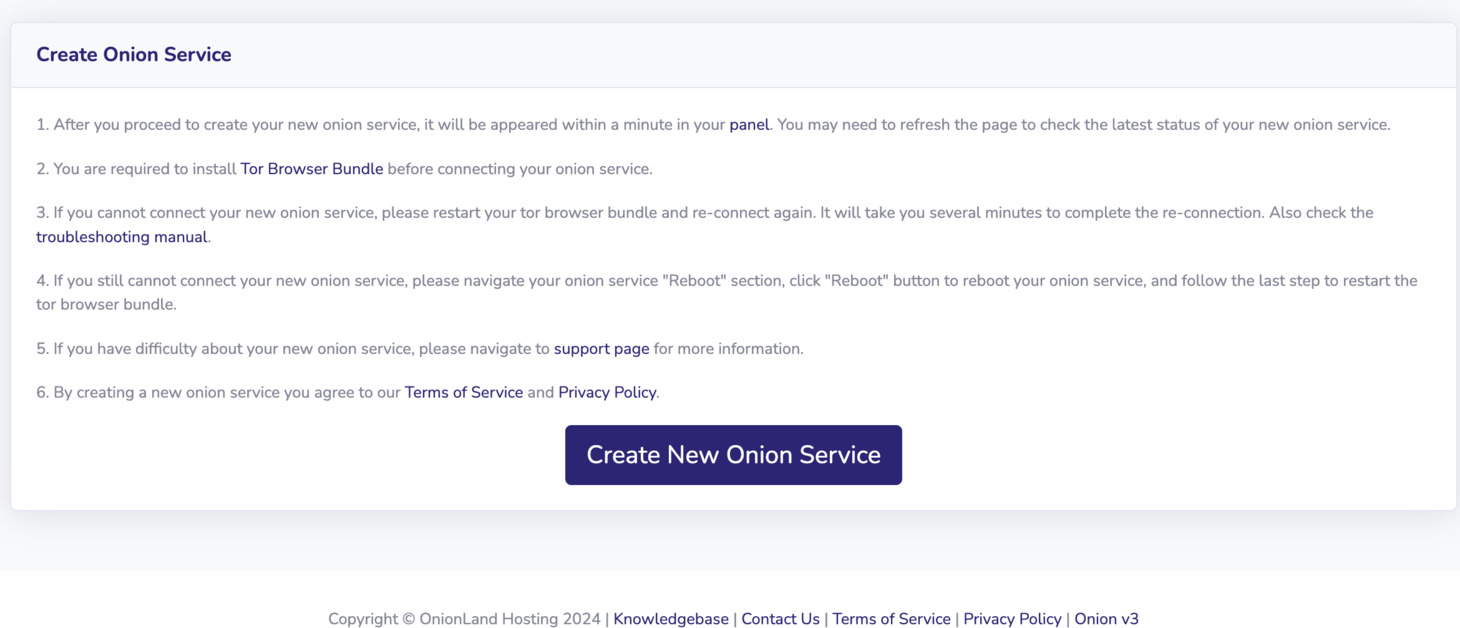Click troubleshooting manual in step 3

(x=121, y=236)
